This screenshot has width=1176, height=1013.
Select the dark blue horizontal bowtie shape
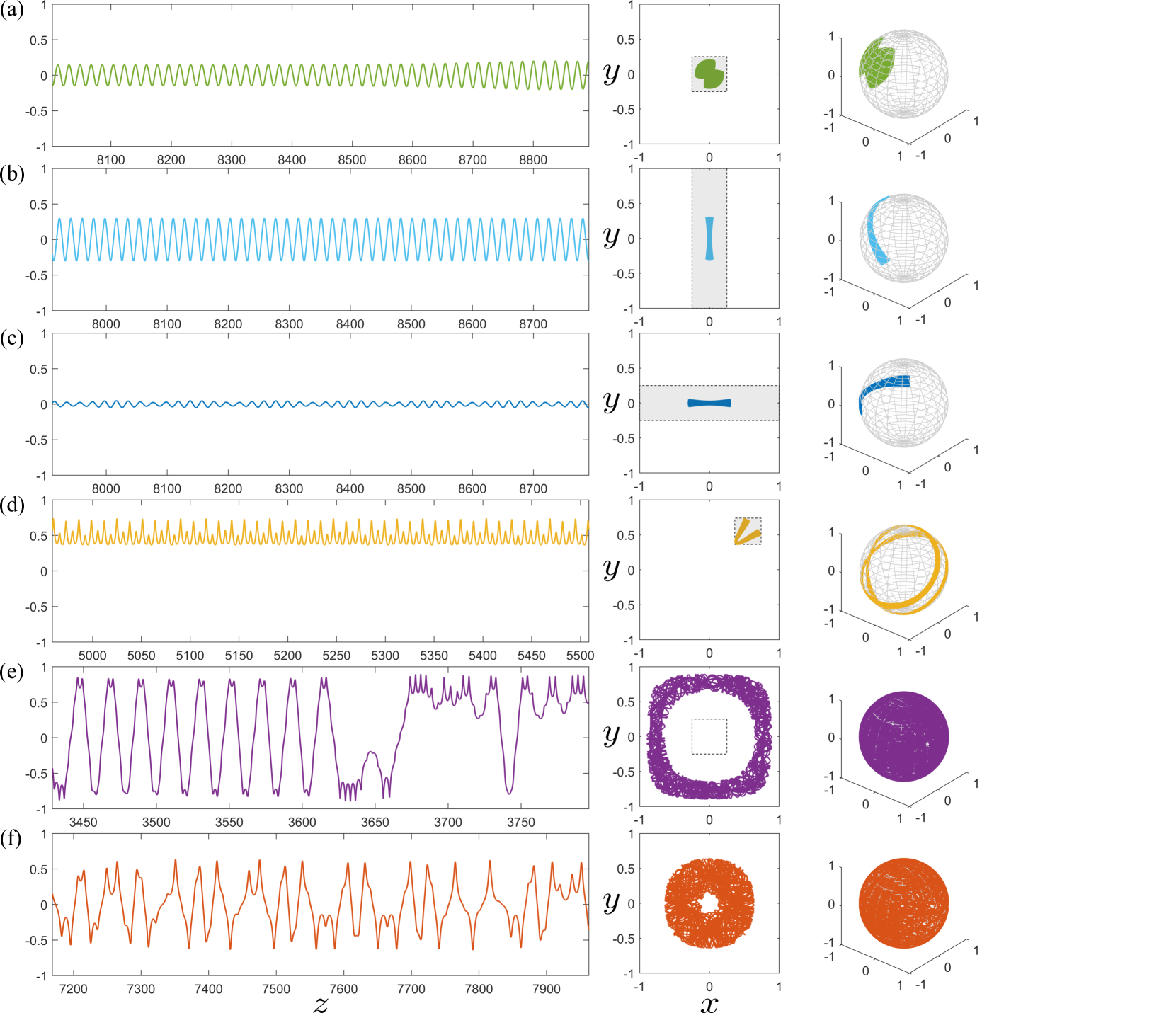(709, 403)
